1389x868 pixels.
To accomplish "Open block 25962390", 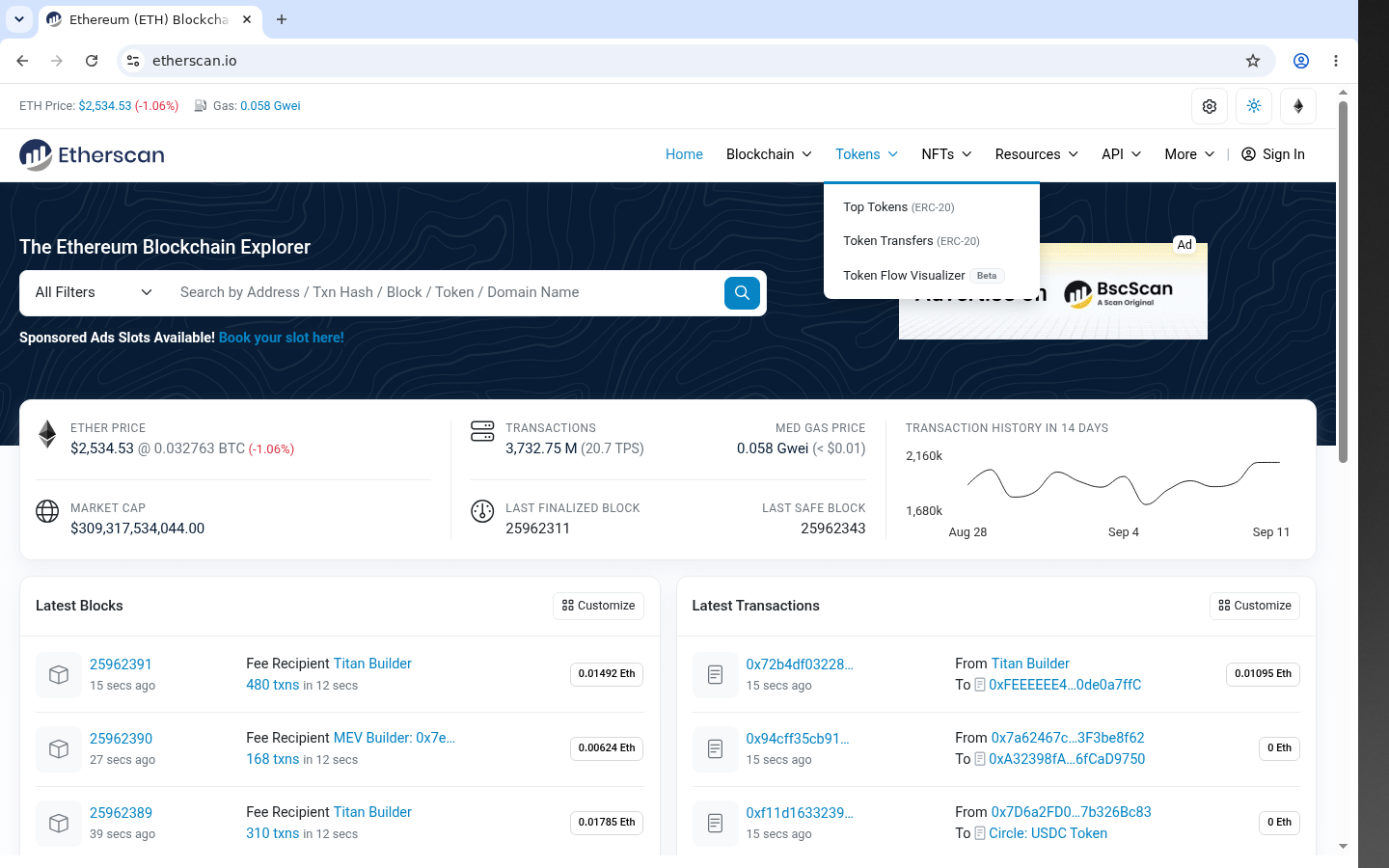I will [x=121, y=739].
